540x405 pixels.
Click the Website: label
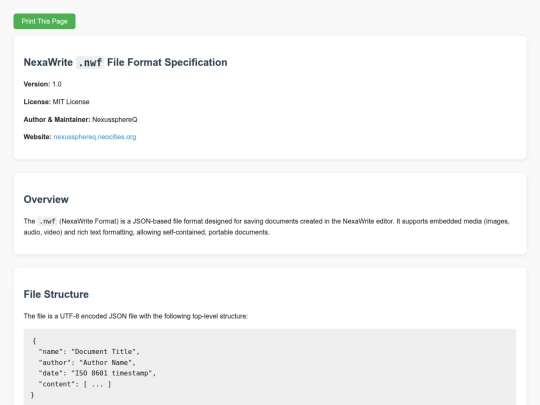(x=37, y=137)
